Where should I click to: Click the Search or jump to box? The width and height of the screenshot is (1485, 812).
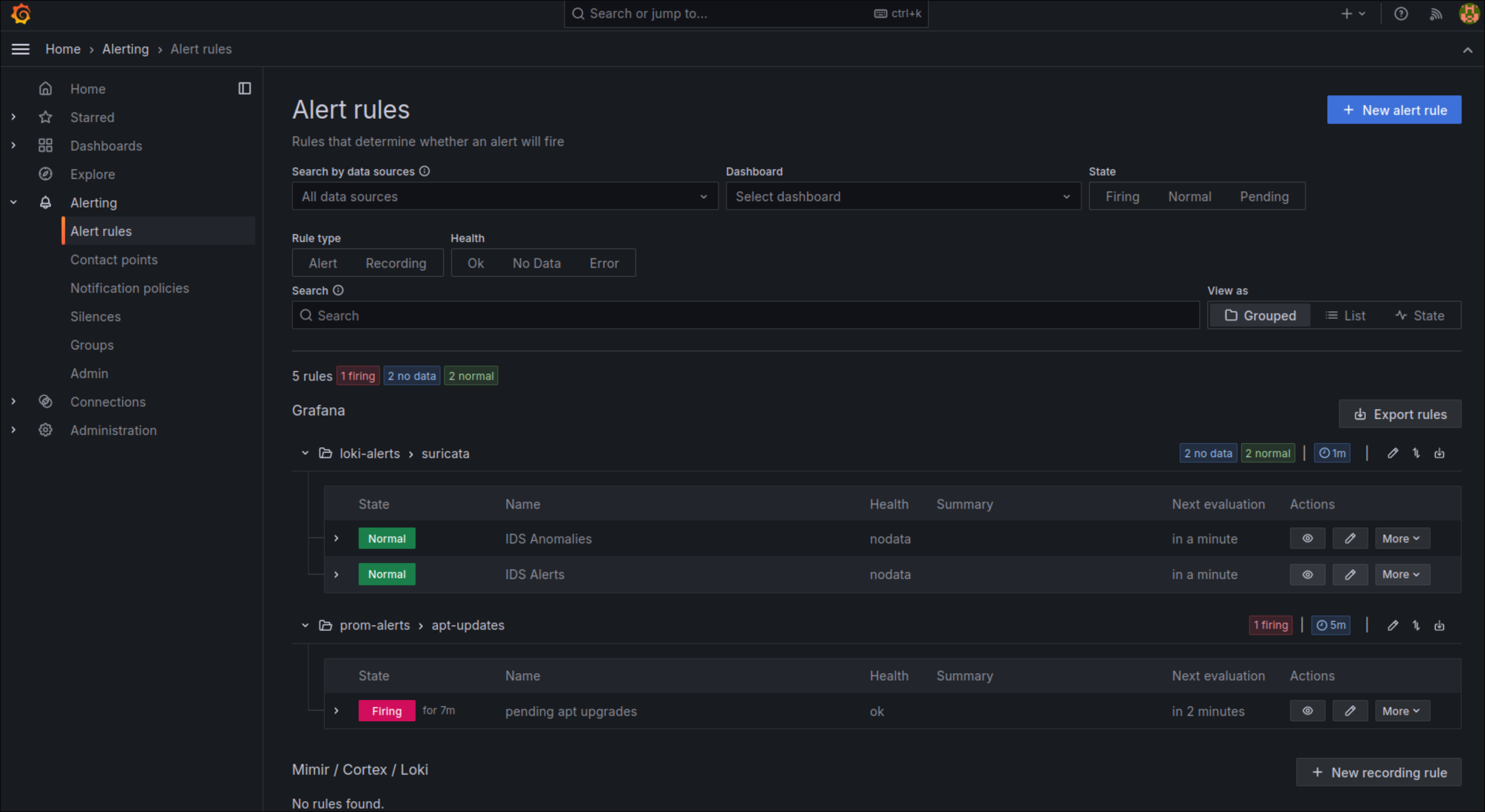pos(746,14)
